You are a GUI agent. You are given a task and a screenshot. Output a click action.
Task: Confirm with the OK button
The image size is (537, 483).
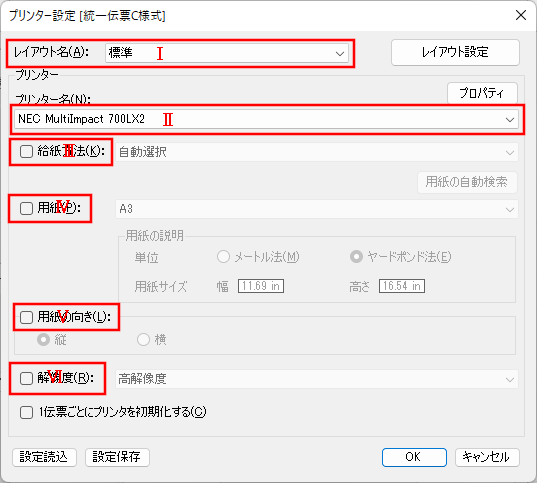coord(414,457)
